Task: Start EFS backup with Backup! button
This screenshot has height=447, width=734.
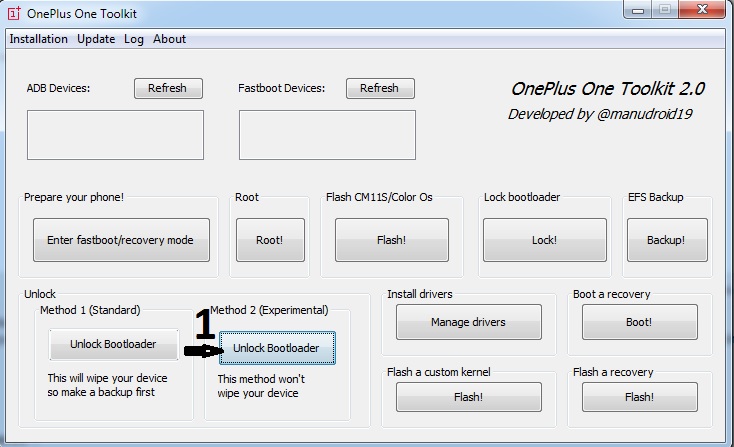Action: tap(666, 240)
